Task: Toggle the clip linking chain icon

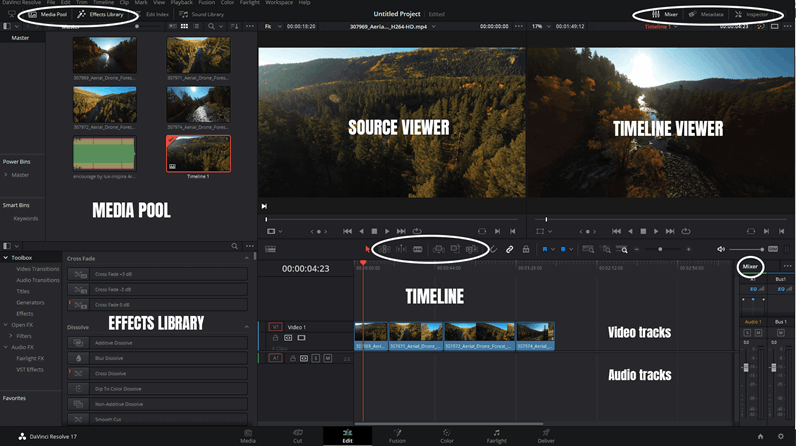Action: pos(509,248)
